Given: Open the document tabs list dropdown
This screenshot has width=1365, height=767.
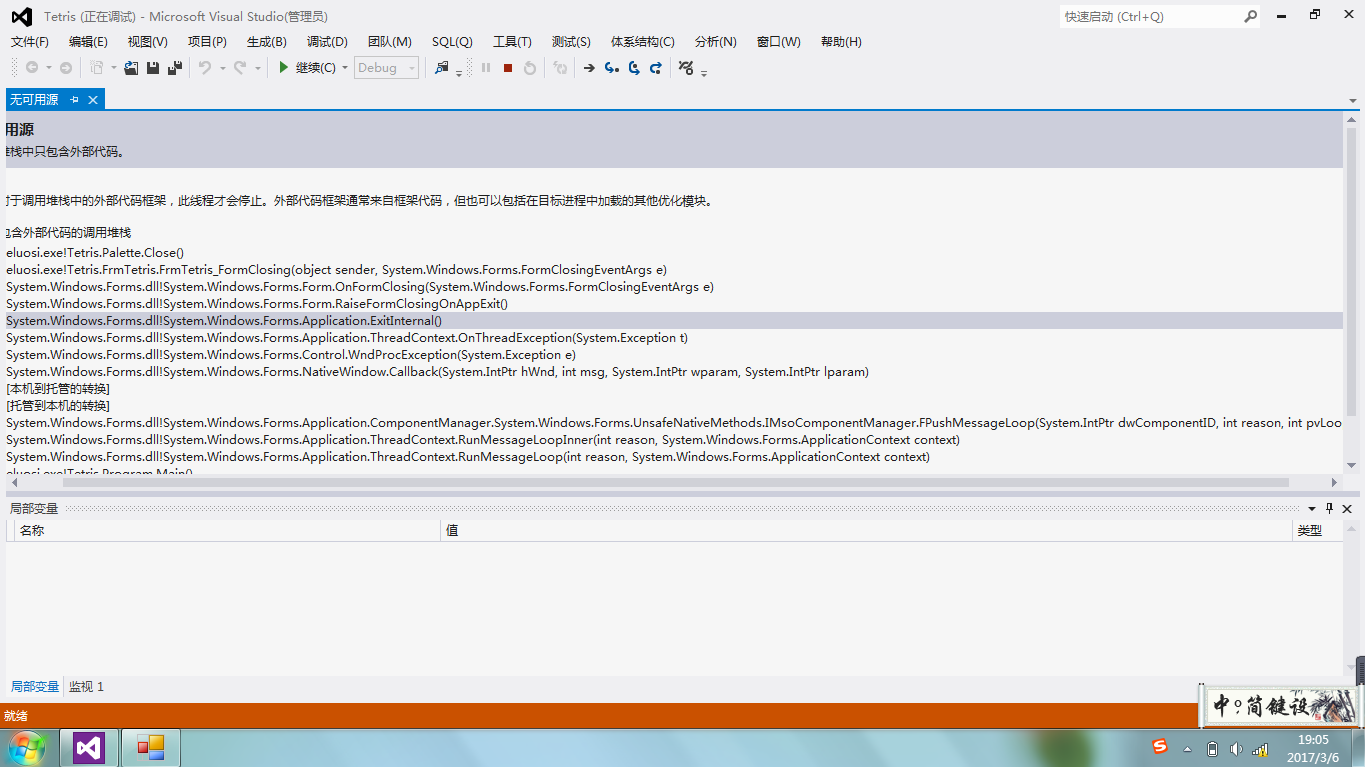Looking at the screenshot, I should [x=1353, y=101].
